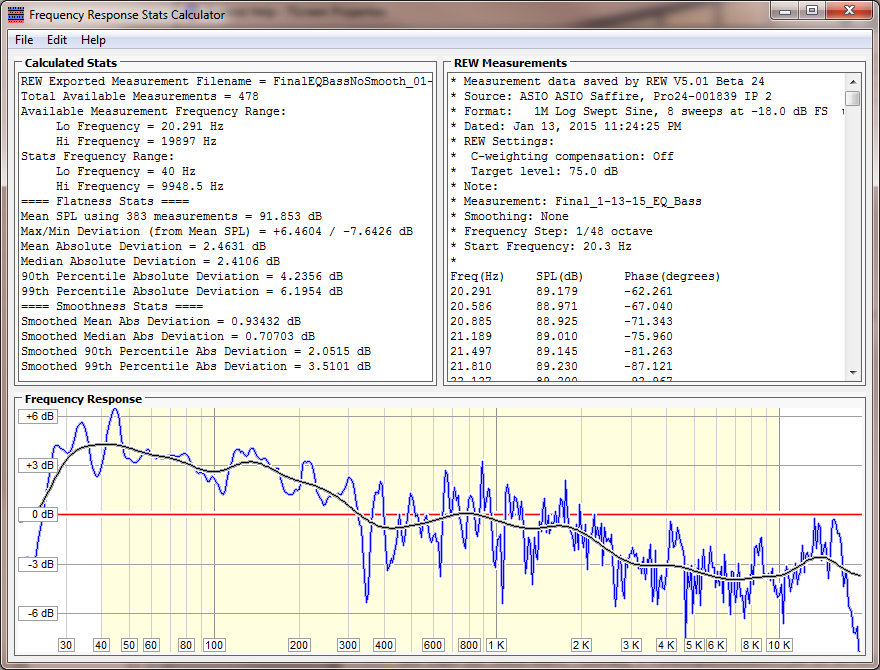The width and height of the screenshot is (880, 670).
Task: Click the Smoothing: None line in REW Measurements
Action: point(509,216)
